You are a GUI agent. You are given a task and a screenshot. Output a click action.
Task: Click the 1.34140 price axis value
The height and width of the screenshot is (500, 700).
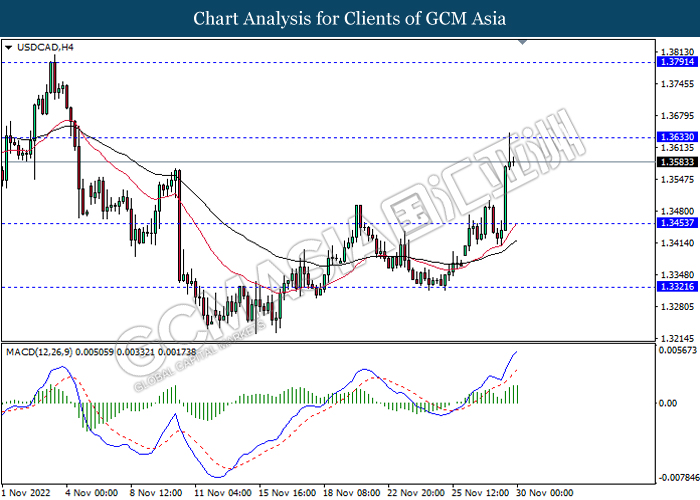(678, 243)
